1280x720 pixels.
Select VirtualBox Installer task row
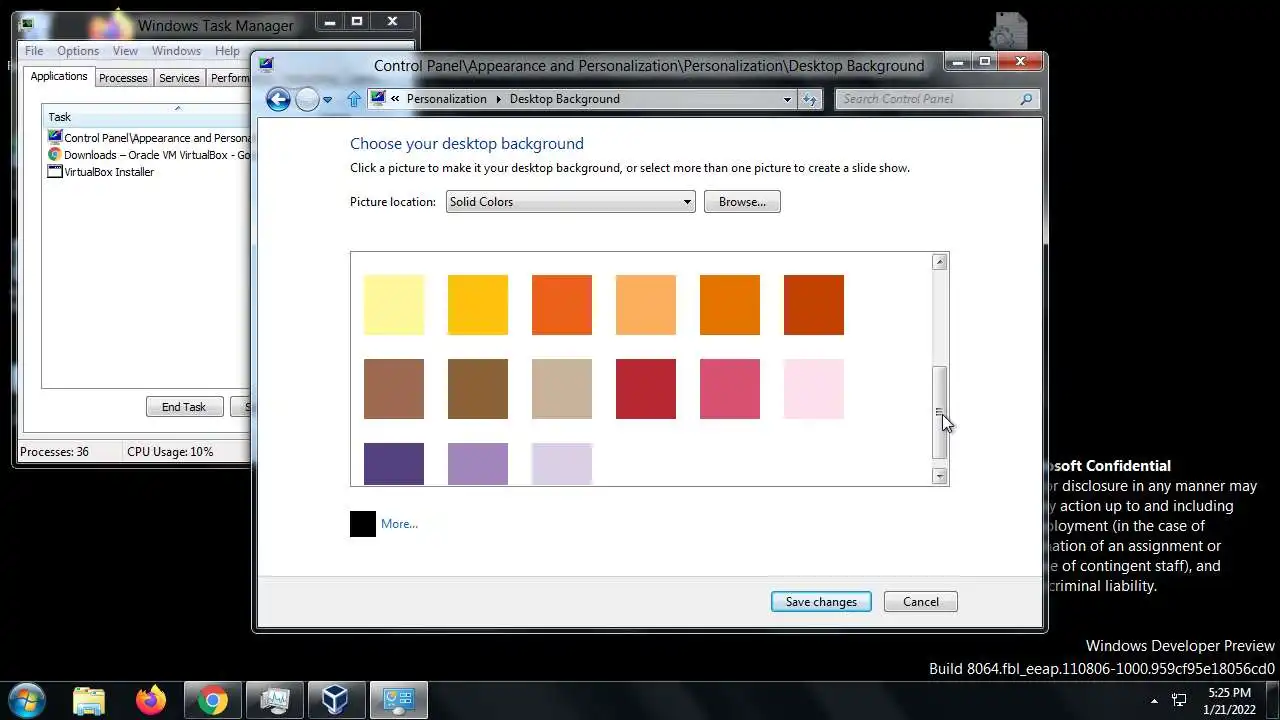click(x=101, y=172)
